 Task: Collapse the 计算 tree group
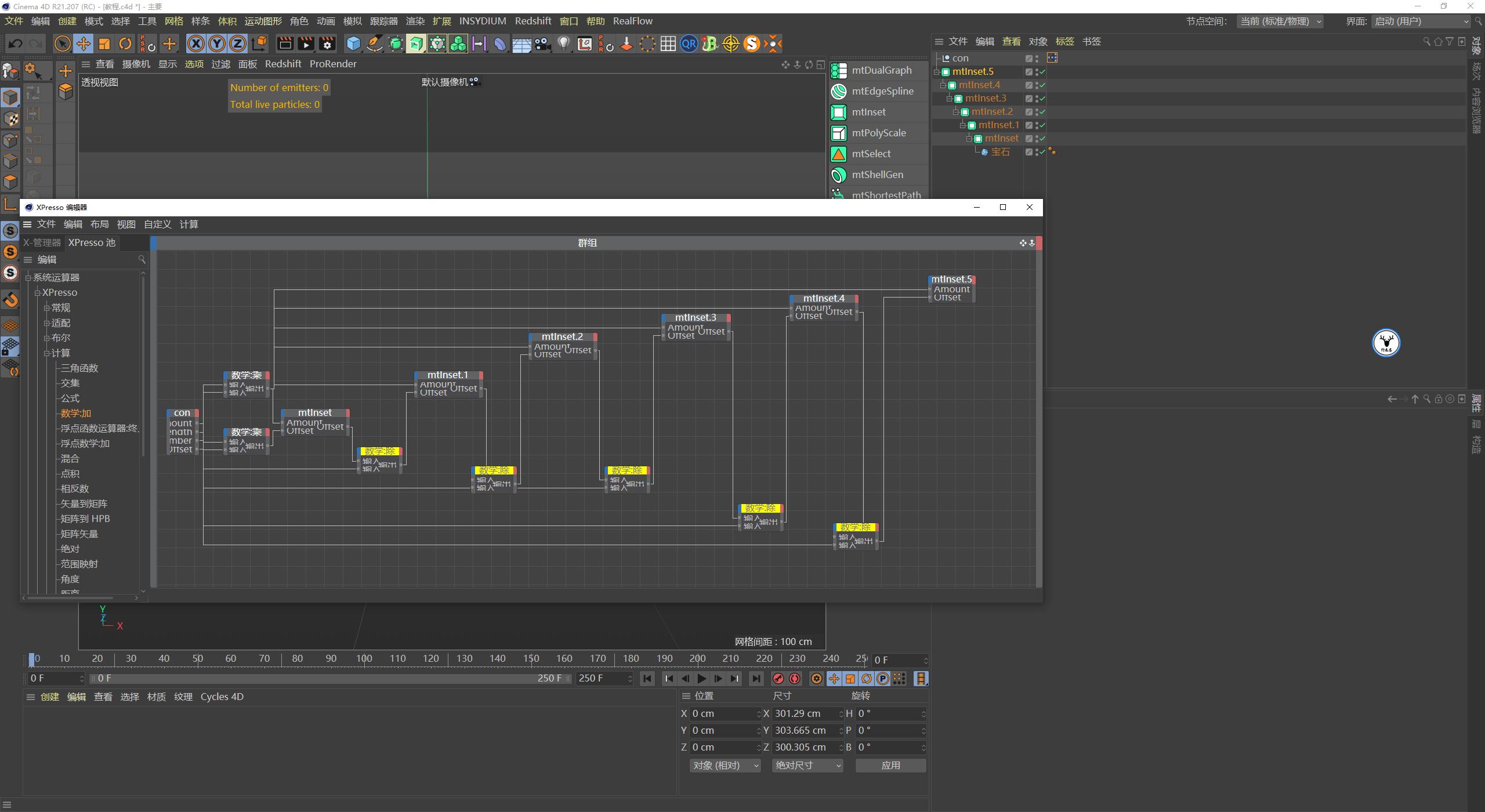47,353
